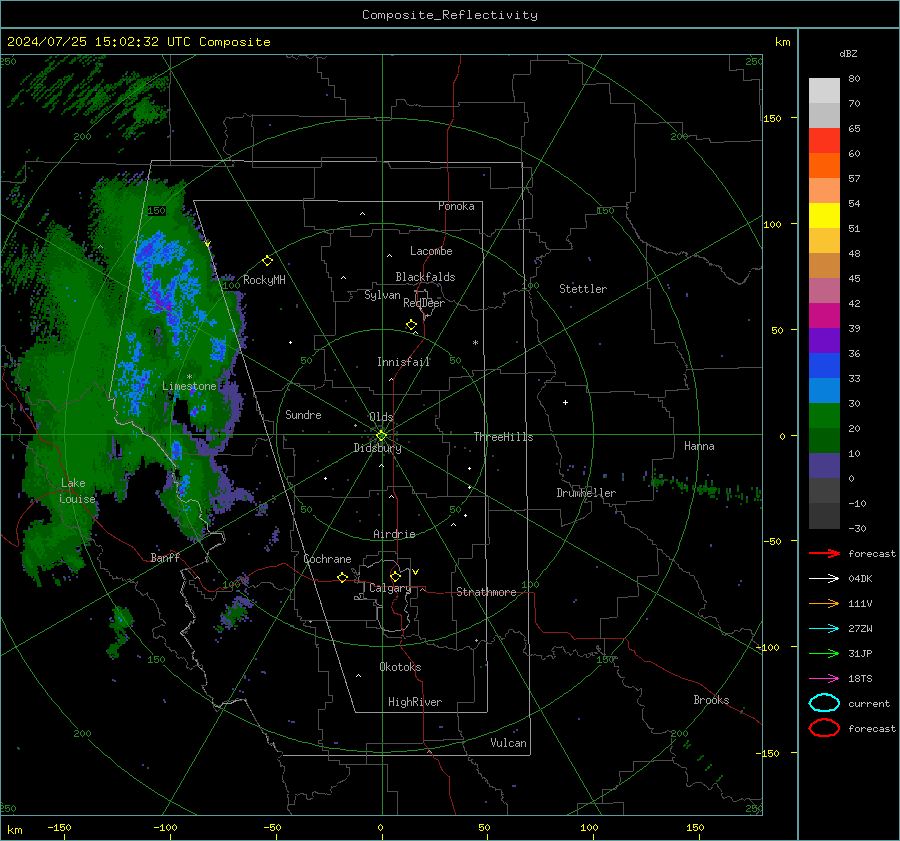The width and height of the screenshot is (900, 841).
Task: Click the Hanna label
Action: (699, 446)
